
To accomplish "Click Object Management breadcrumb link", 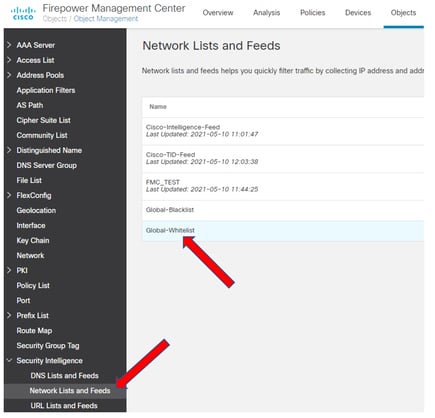I will click(106, 19).
